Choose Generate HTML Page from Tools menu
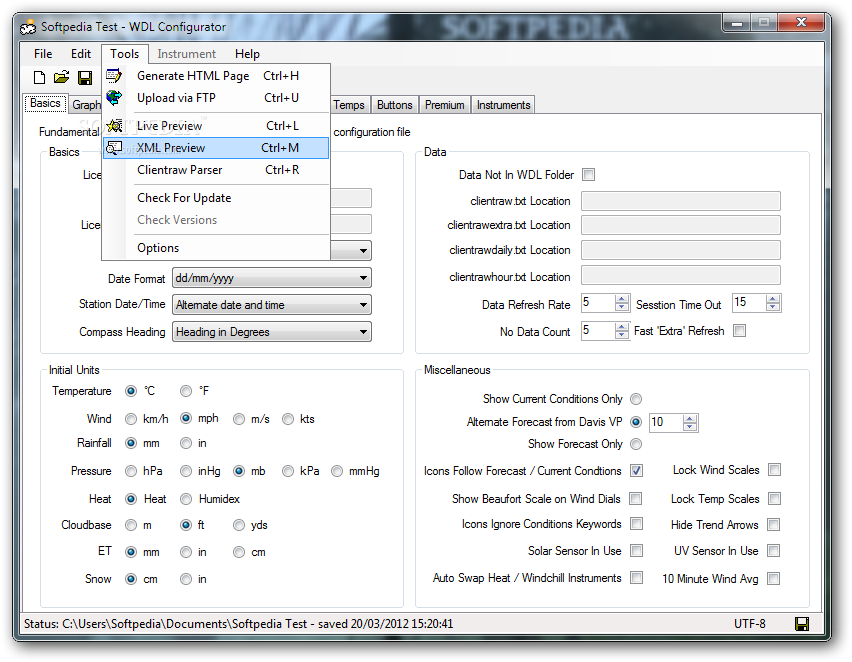Viewport: 852px width, 662px height. click(x=217, y=76)
